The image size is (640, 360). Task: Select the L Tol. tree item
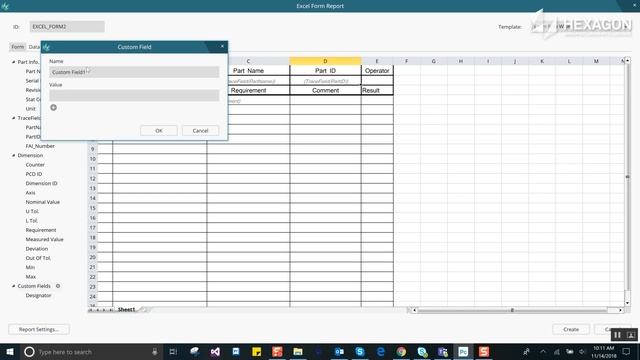(32, 221)
